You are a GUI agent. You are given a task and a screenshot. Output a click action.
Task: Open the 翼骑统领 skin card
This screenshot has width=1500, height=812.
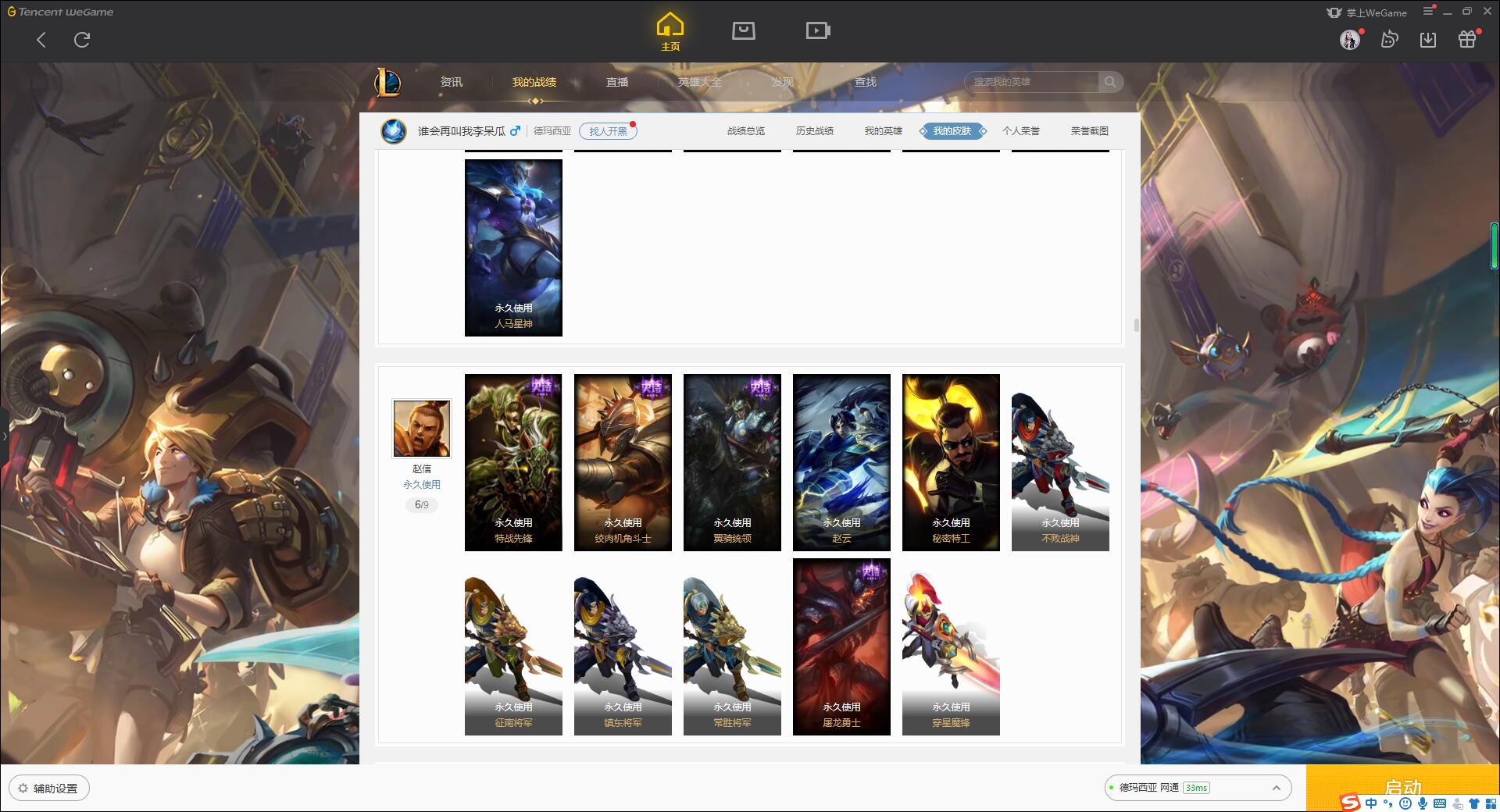click(732, 462)
